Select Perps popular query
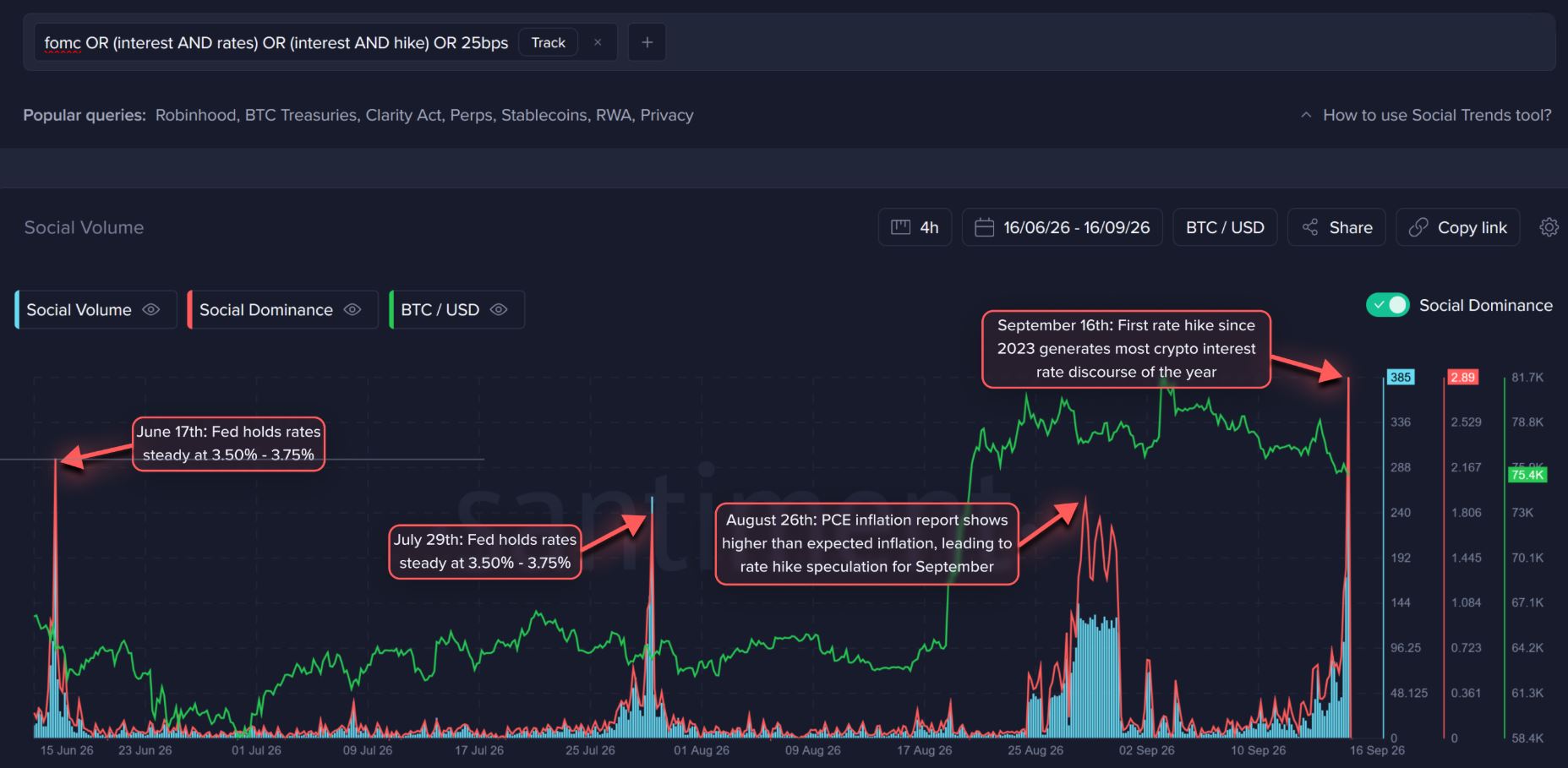 click(x=472, y=115)
